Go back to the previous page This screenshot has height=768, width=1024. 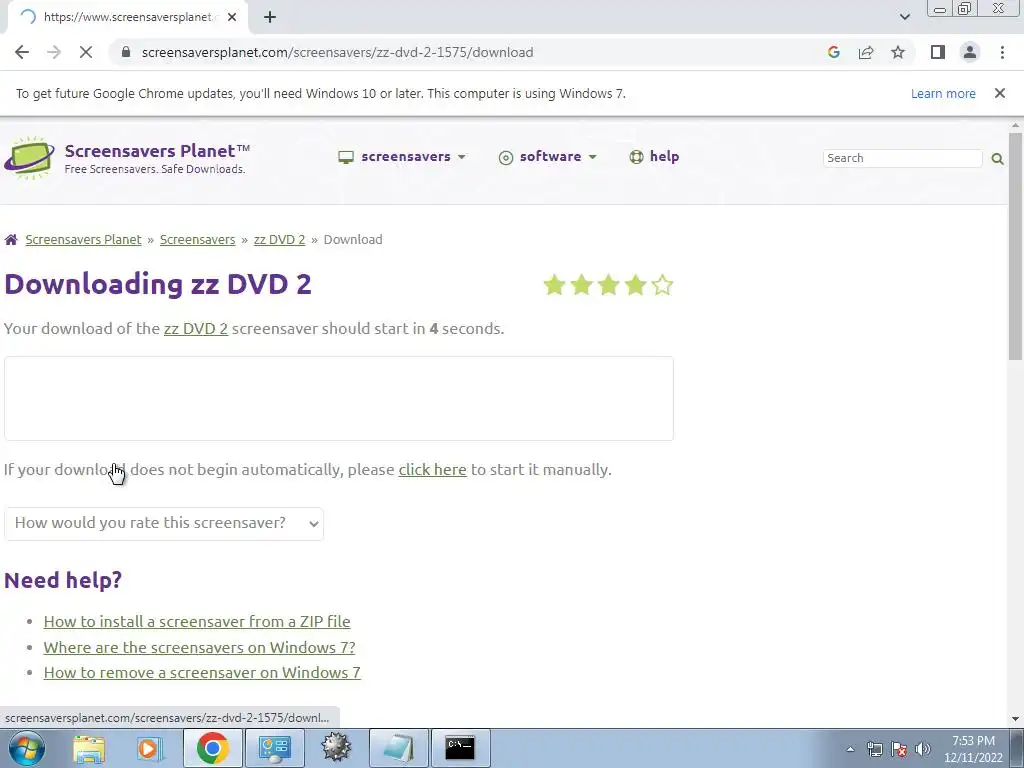(22, 52)
